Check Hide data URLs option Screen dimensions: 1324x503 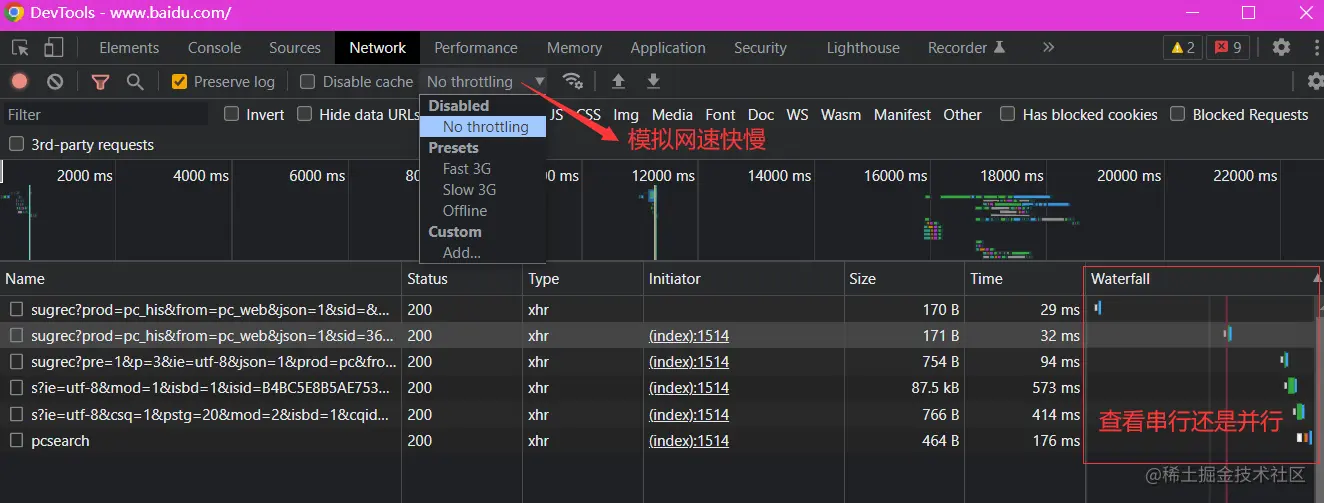click(x=305, y=114)
